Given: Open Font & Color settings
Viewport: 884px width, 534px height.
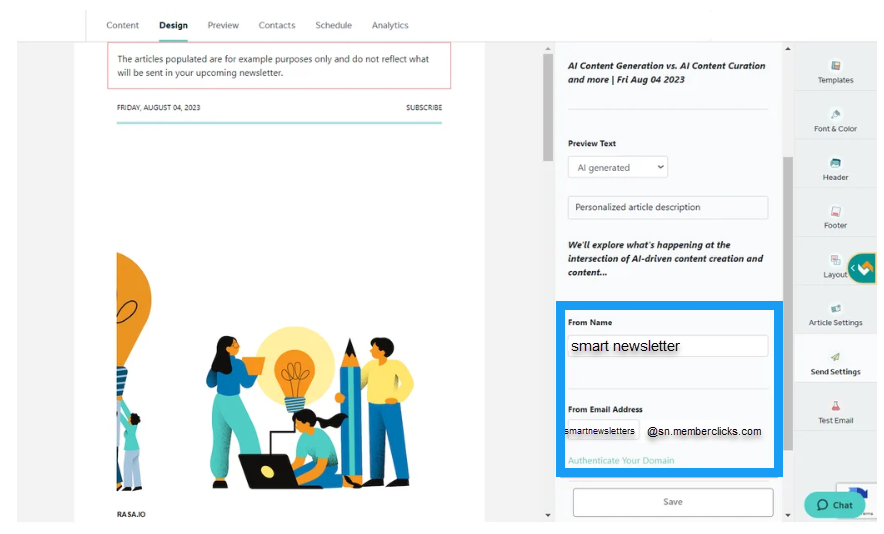Looking at the screenshot, I should pos(835,115).
